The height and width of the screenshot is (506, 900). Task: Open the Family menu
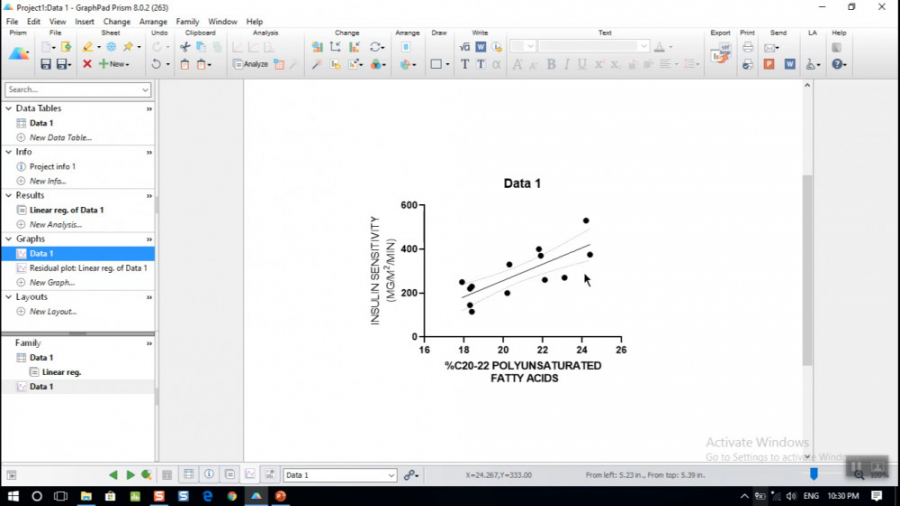point(187,22)
